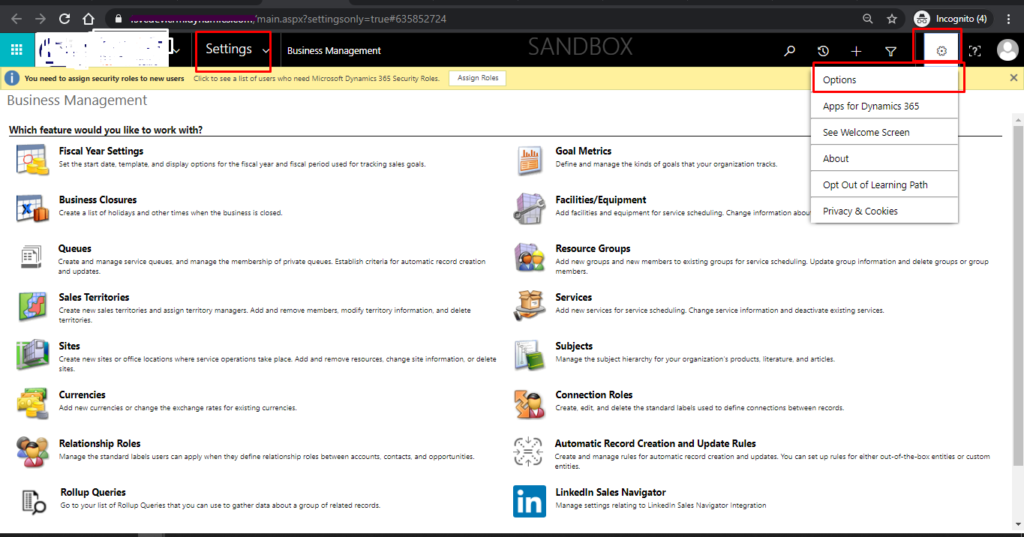
Task: Open recently viewed items history icon
Action: 823,50
